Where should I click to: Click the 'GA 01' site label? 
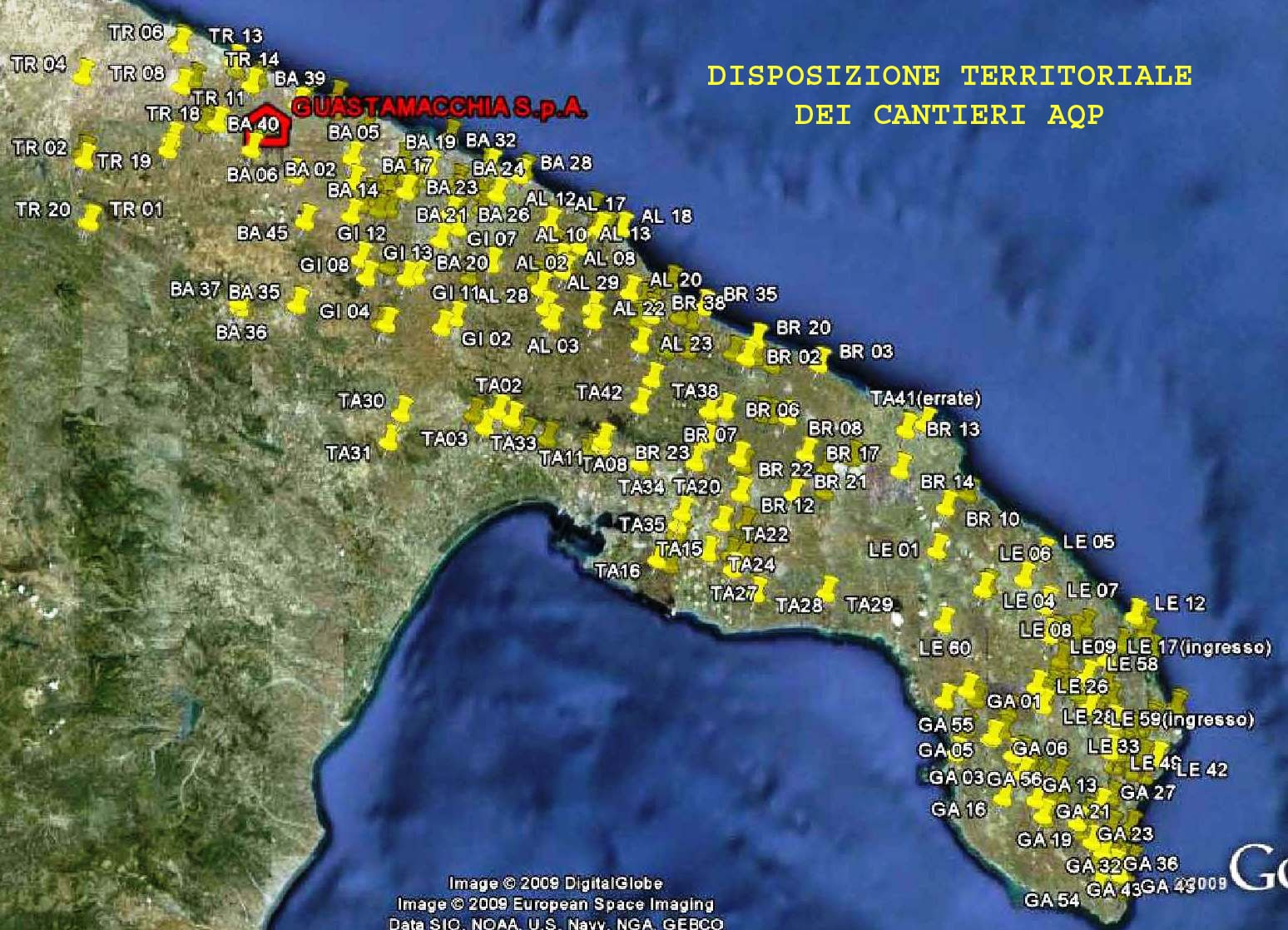pos(1013,701)
